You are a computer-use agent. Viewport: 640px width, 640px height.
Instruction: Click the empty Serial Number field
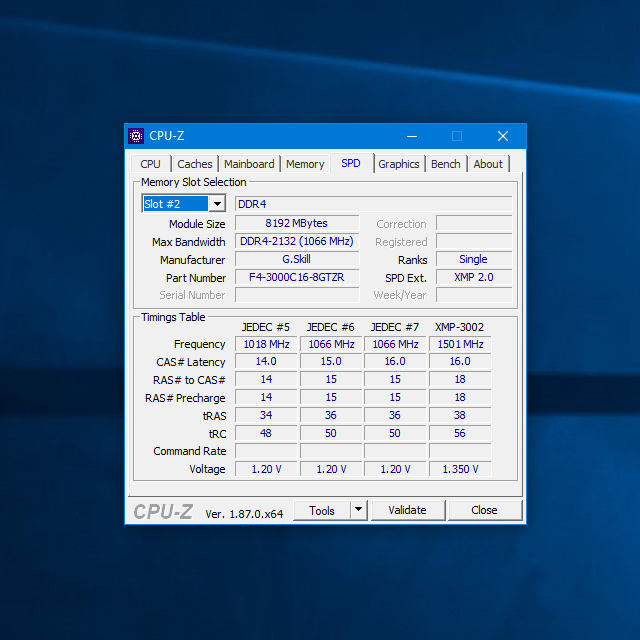tap(297, 295)
